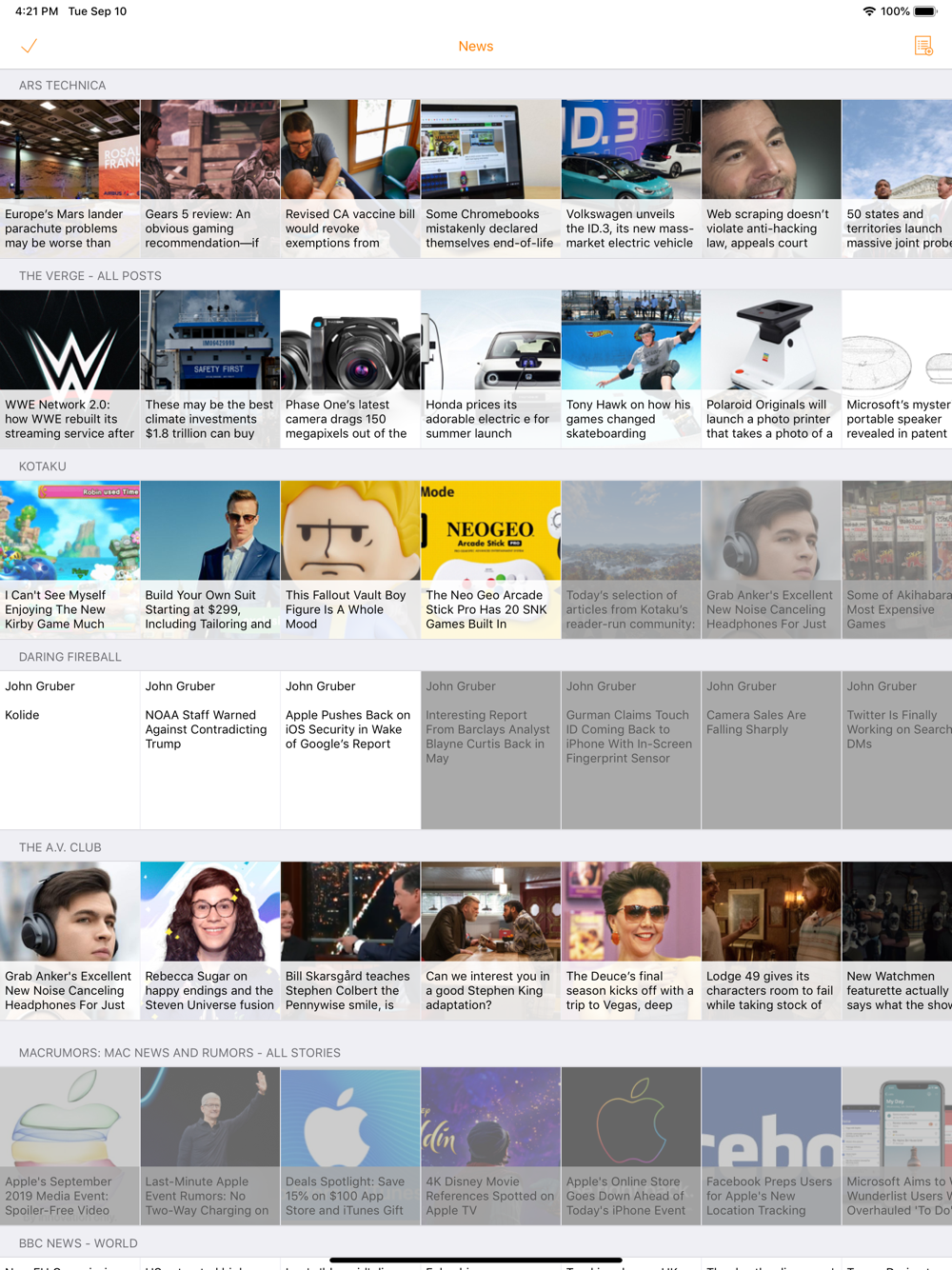
Task: Open WWE Network 2.0 article
Action: click(x=69, y=369)
